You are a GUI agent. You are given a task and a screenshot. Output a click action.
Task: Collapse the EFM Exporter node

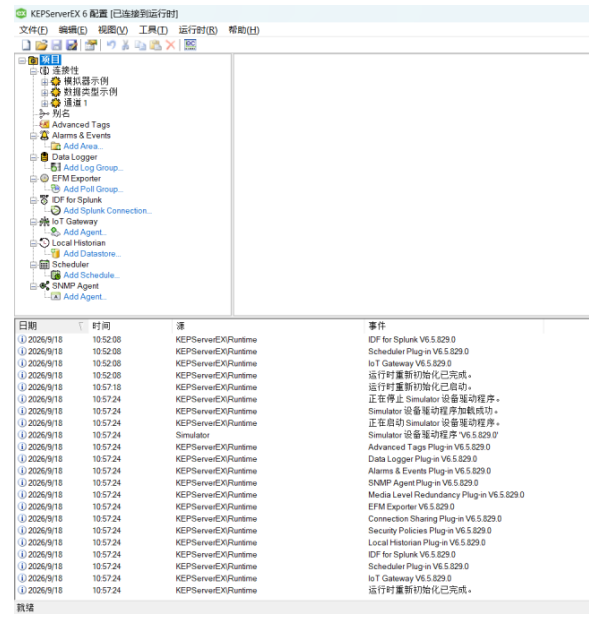point(33,179)
